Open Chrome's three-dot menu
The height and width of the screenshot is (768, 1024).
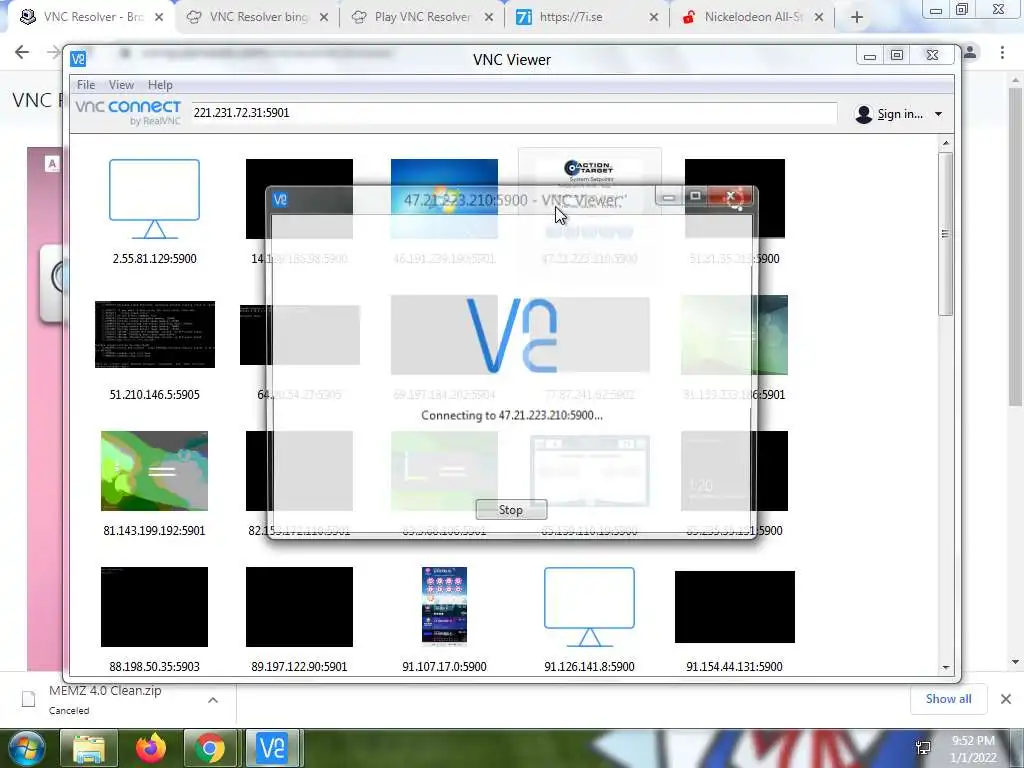pyautogui.click(x=1002, y=52)
